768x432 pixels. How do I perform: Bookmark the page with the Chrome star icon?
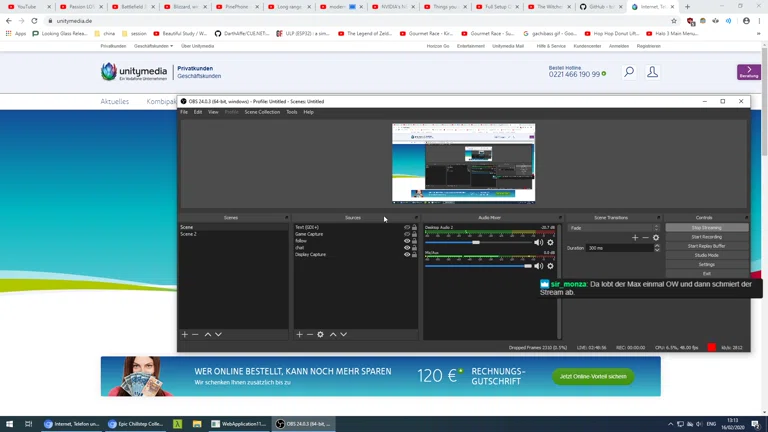674,21
